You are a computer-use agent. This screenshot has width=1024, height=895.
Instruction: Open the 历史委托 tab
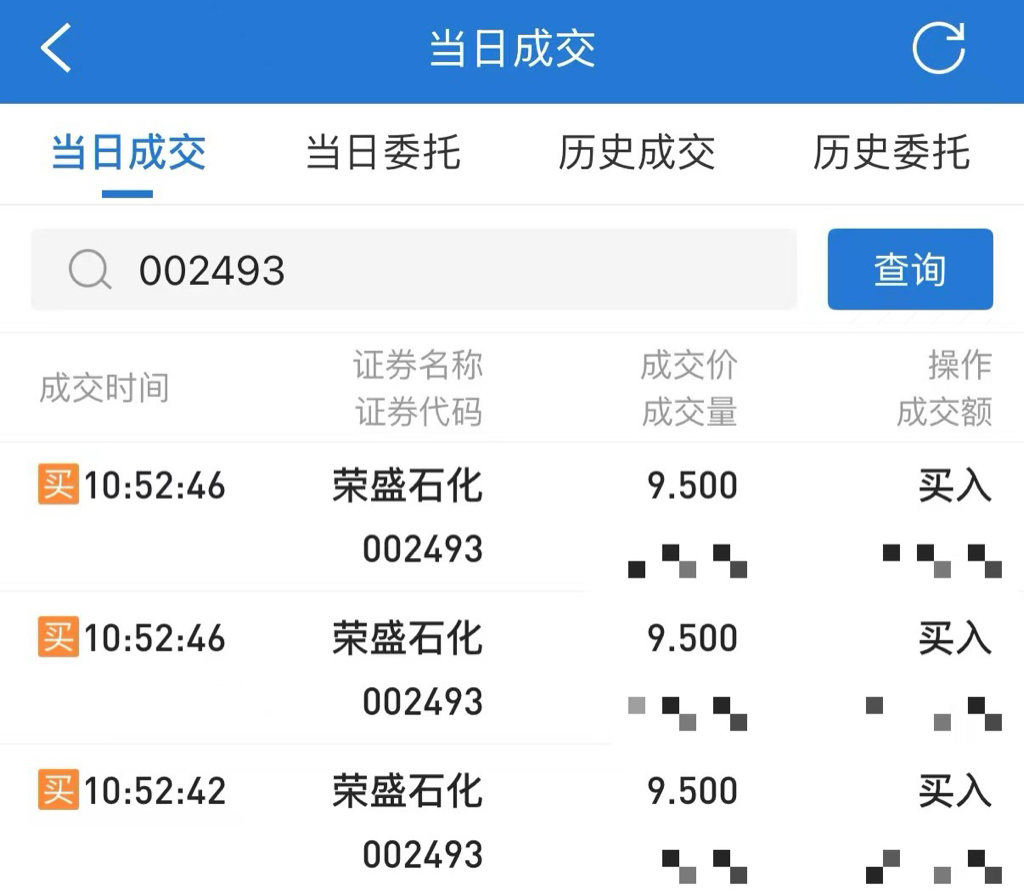click(x=891, y=153)
